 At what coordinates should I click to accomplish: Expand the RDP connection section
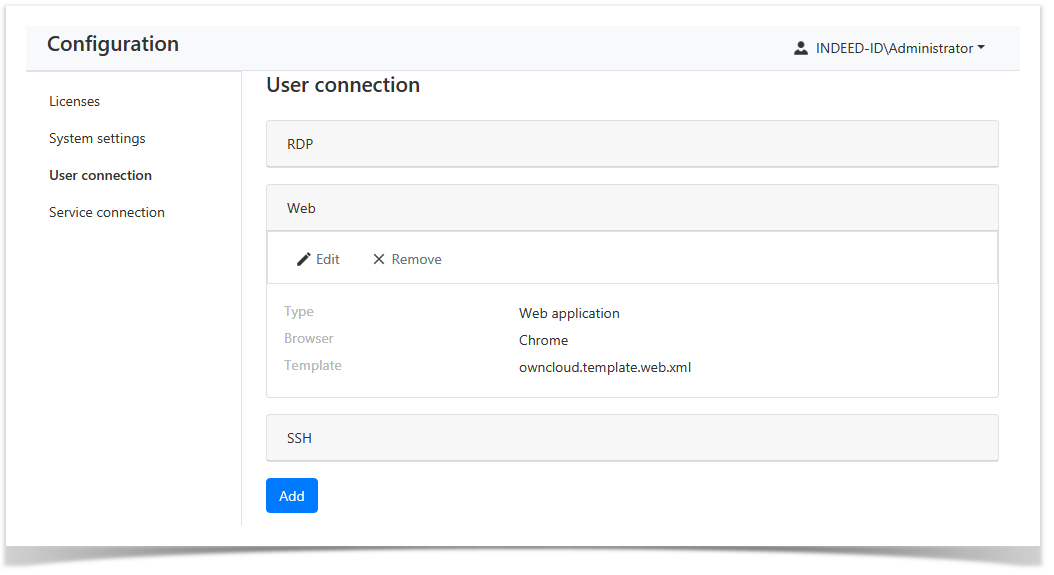(632, 144)
